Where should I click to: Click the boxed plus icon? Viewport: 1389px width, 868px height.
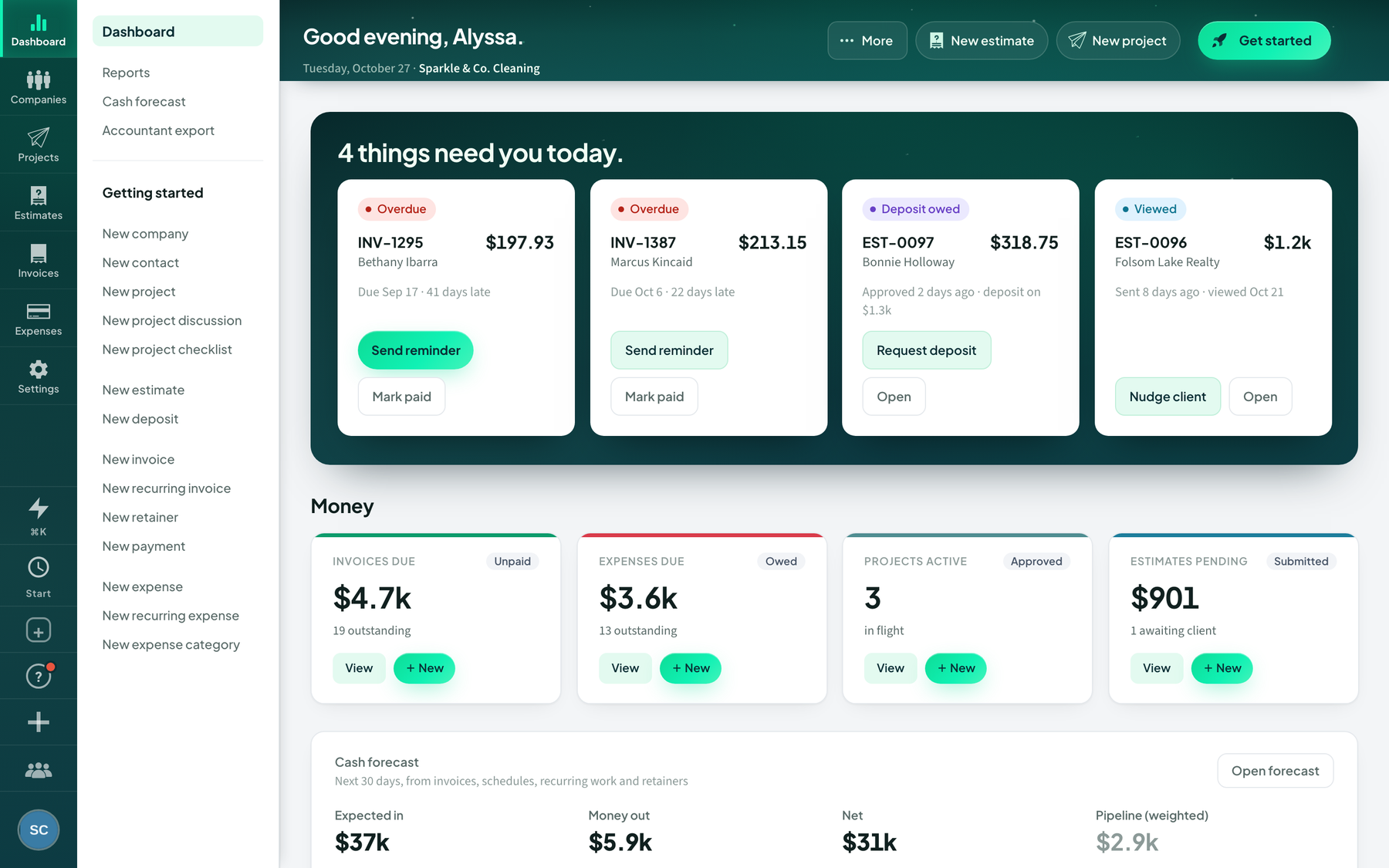click(x=39, y=630)
